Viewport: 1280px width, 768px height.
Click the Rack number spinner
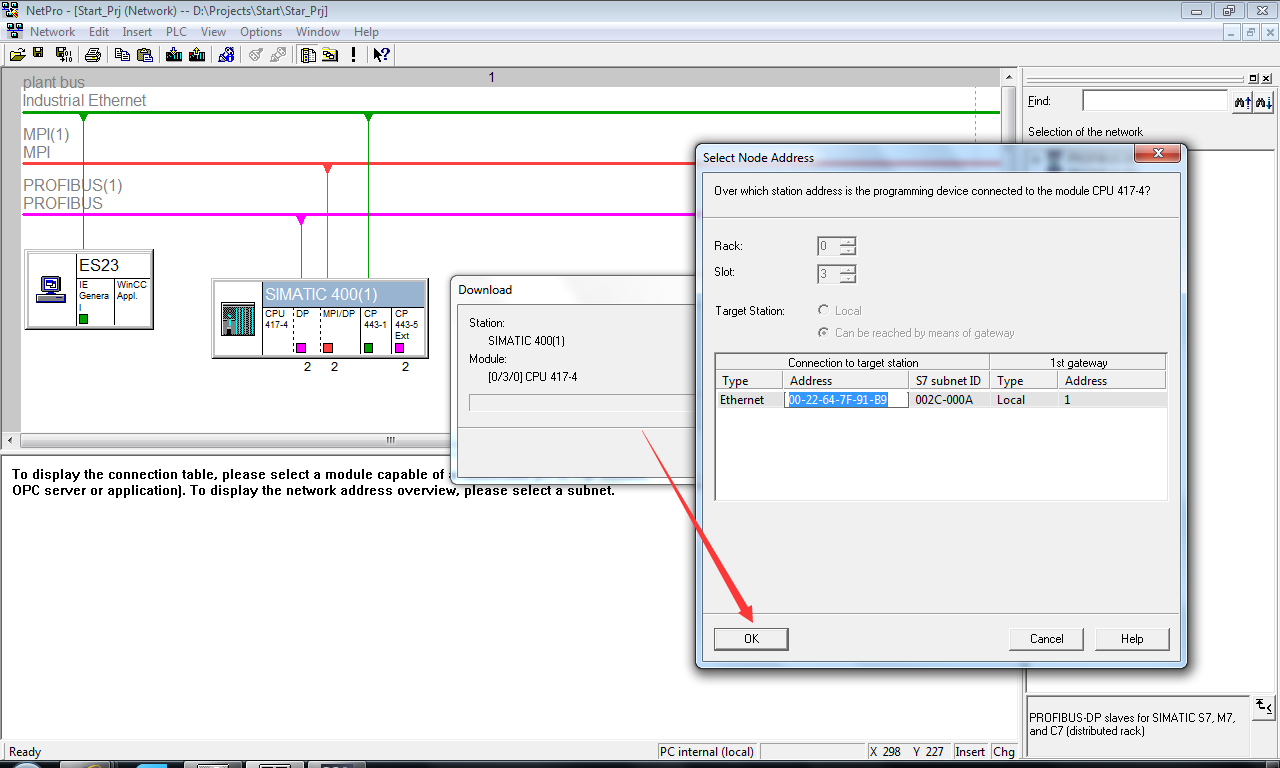click(x=848, y=246)
